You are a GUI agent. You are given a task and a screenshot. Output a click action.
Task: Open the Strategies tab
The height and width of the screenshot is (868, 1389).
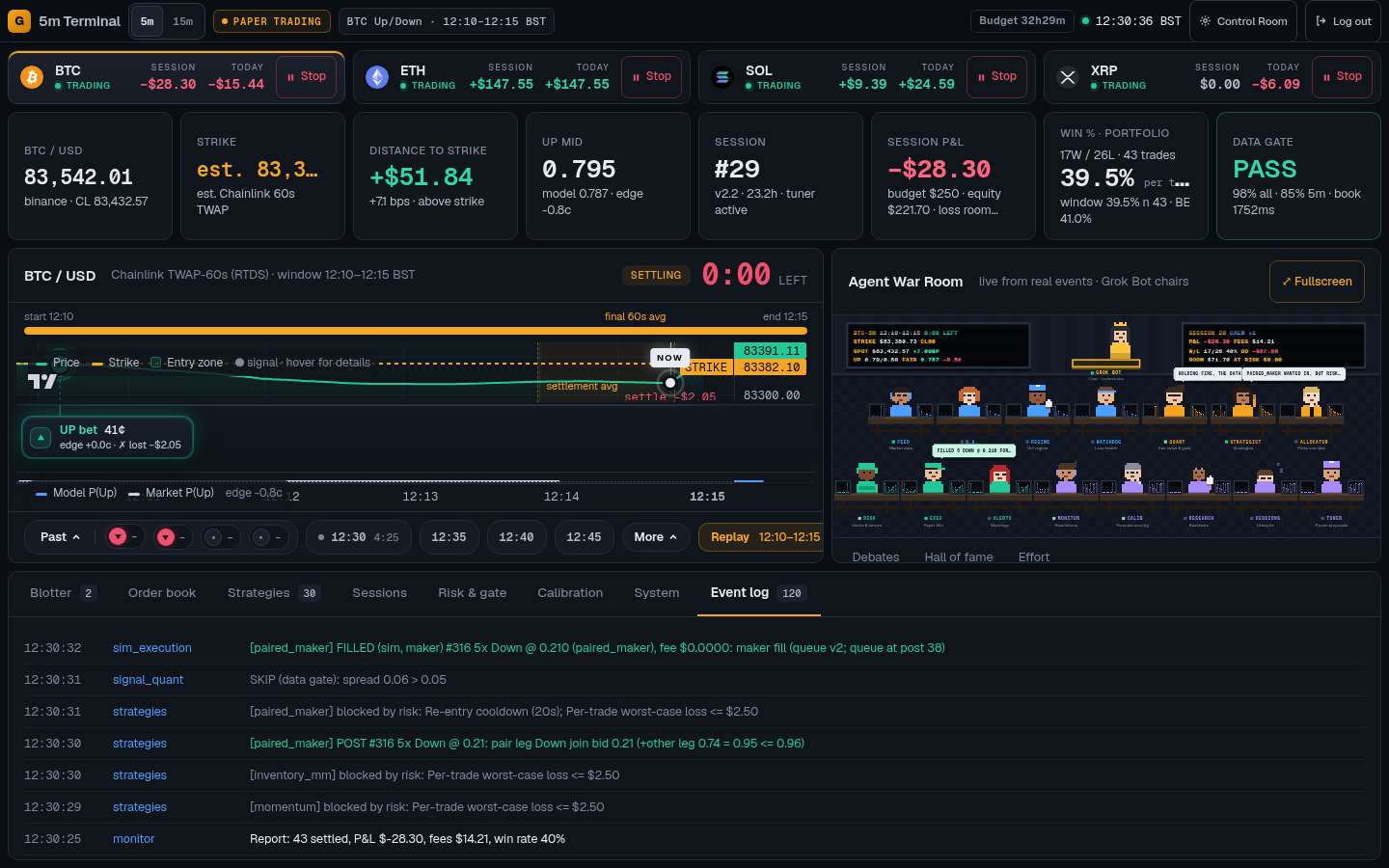[274, 593]
